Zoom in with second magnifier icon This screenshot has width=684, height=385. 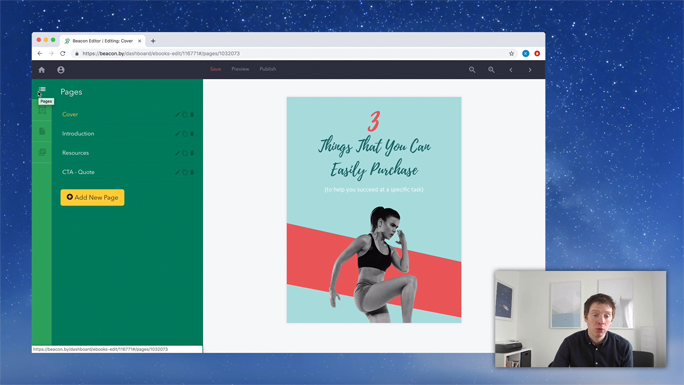(x=491, y=70)
